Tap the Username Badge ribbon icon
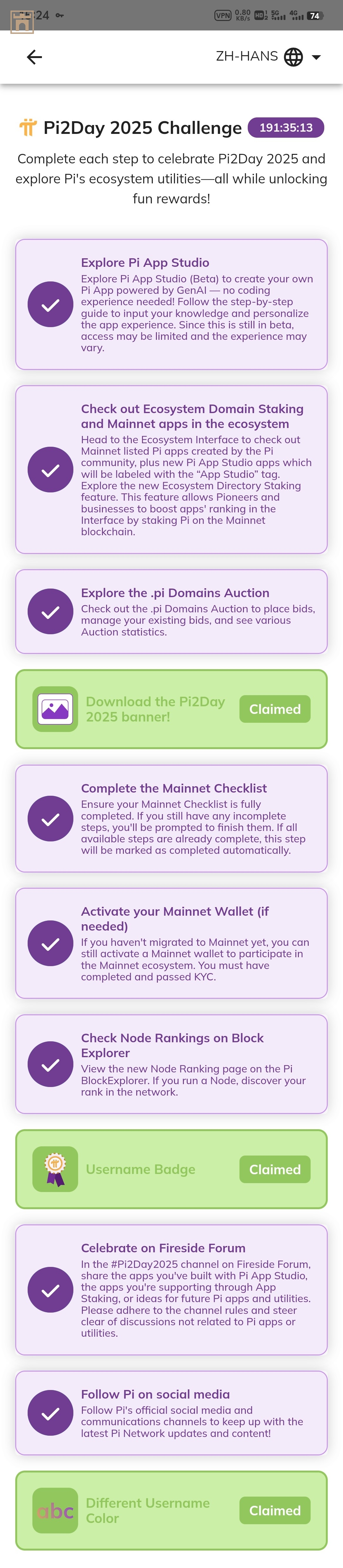The width and height of the screenshot is (343, 1568). point(55,1169)
